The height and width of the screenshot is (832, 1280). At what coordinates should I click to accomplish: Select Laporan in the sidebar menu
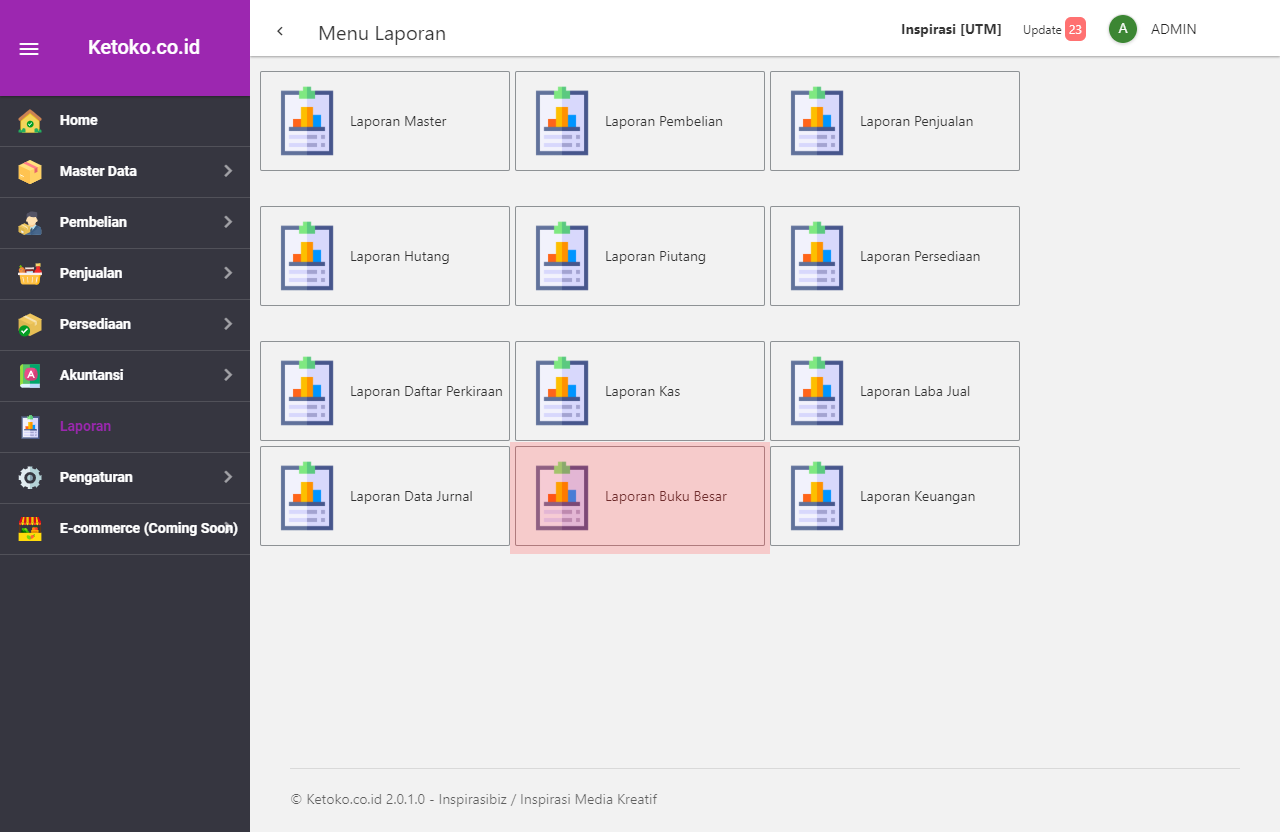(85, 426)
